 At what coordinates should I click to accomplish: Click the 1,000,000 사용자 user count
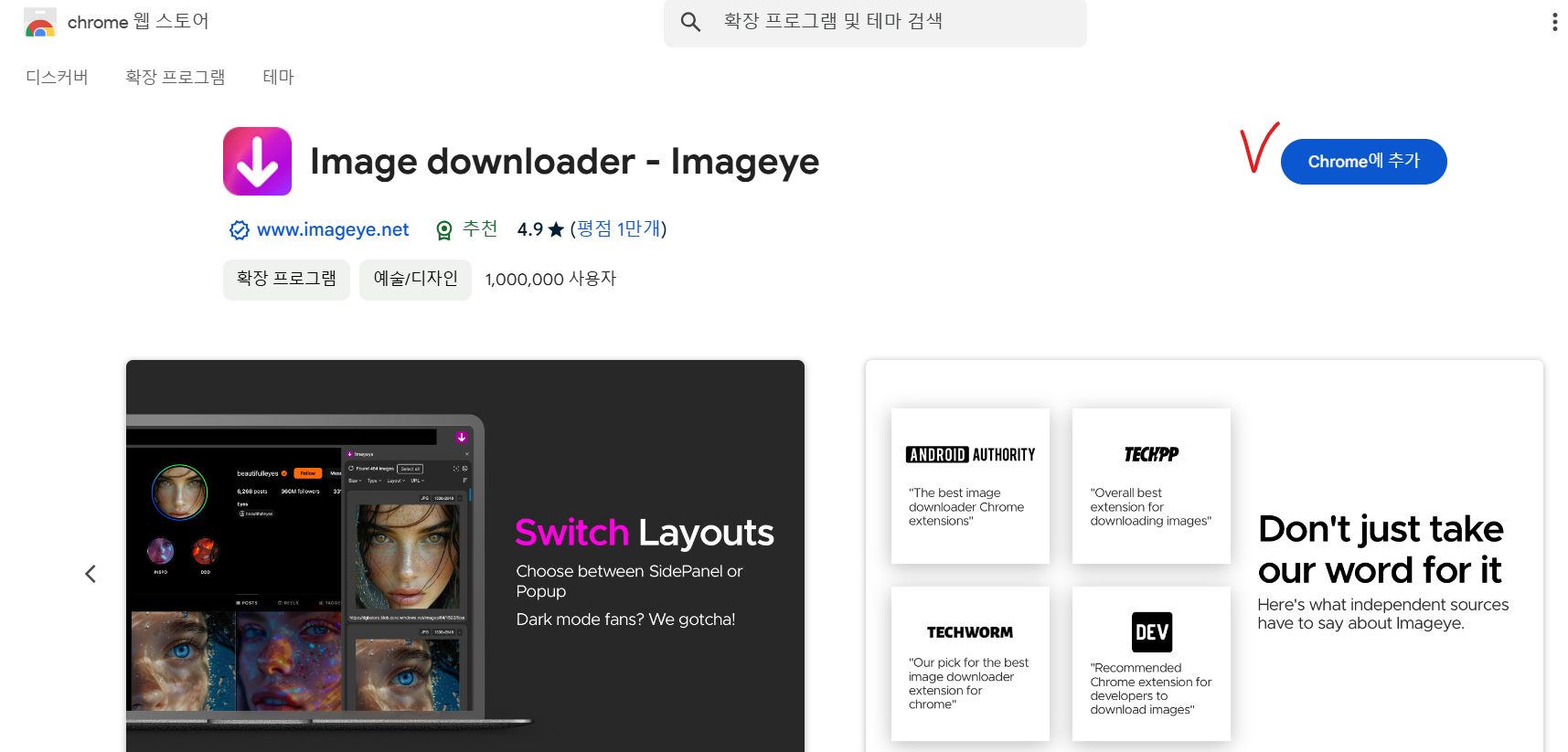tap(550, 279)
